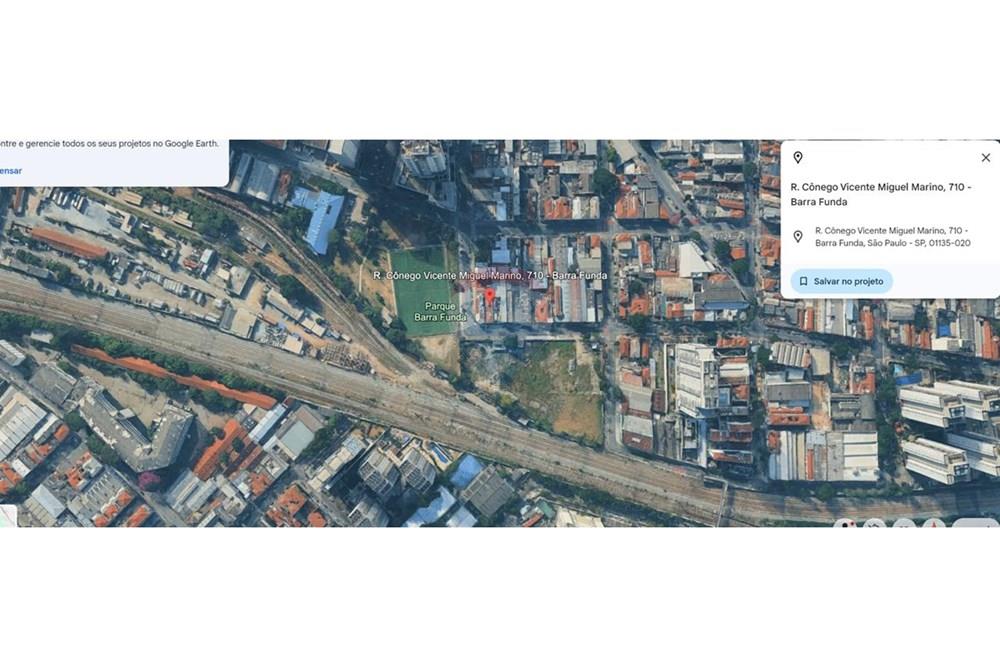Click the Google Earth projects tip text
Viewport: 1000px width, 667px height.
tap(109, 143)
